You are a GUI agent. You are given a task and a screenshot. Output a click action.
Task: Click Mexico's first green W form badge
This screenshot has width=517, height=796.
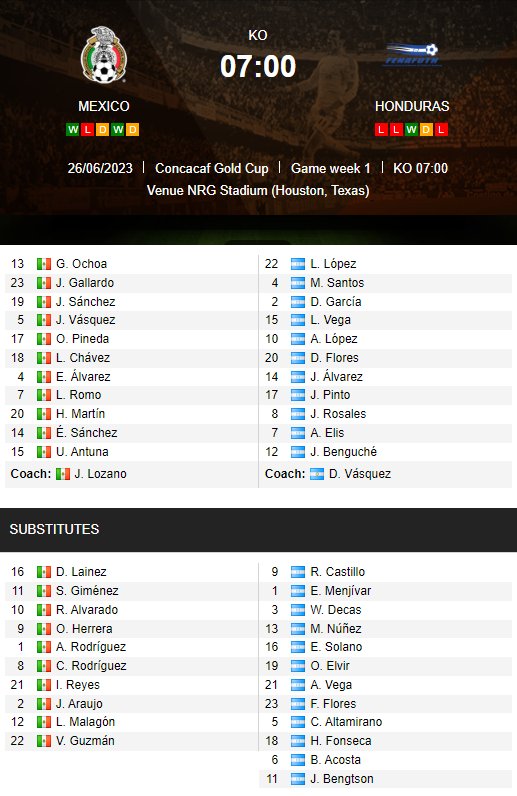[x=73, y=129]
